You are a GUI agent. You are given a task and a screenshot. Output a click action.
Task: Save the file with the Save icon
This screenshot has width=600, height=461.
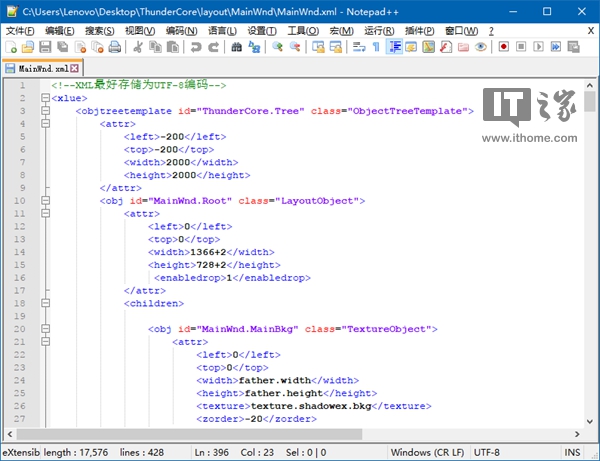click(x=45, y=47)
